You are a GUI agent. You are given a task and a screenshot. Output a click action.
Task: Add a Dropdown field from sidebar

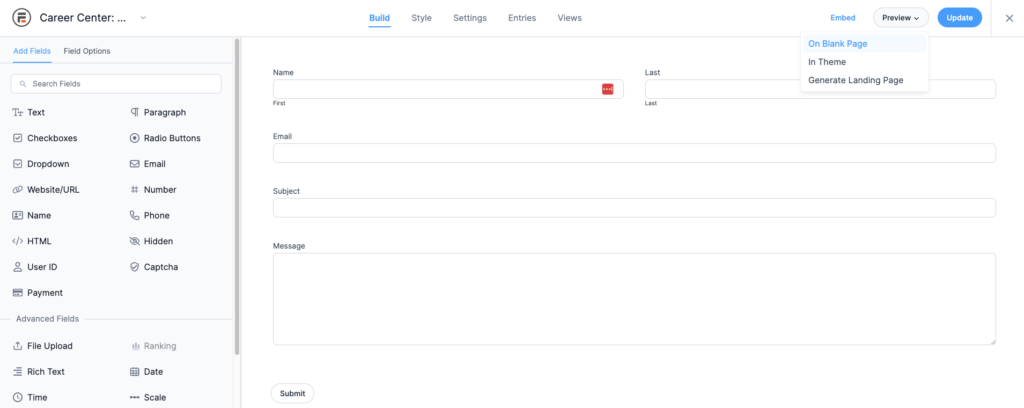pyautogui.click(x=47, y=164)
